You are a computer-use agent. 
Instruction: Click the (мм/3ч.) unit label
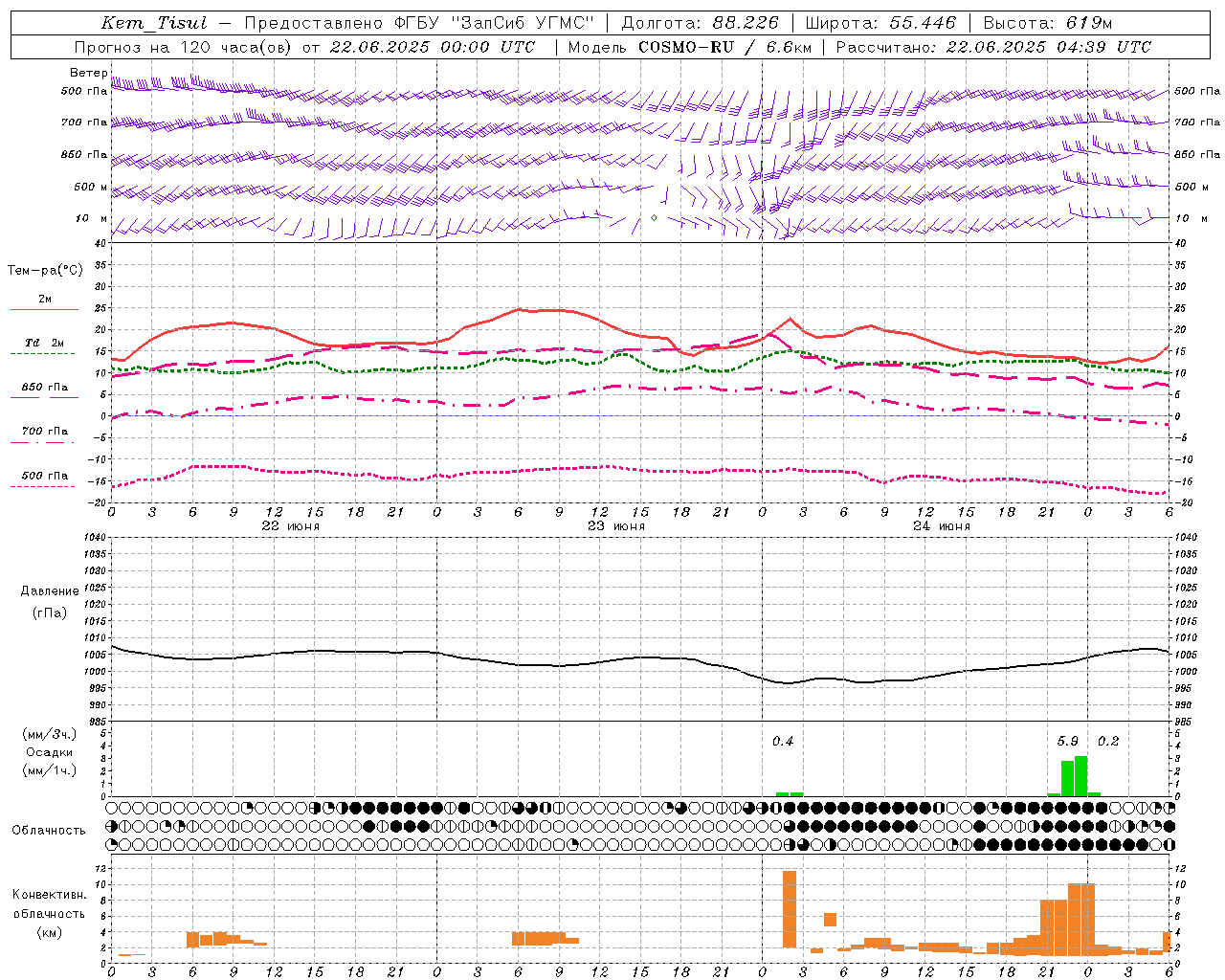point(49,734)
